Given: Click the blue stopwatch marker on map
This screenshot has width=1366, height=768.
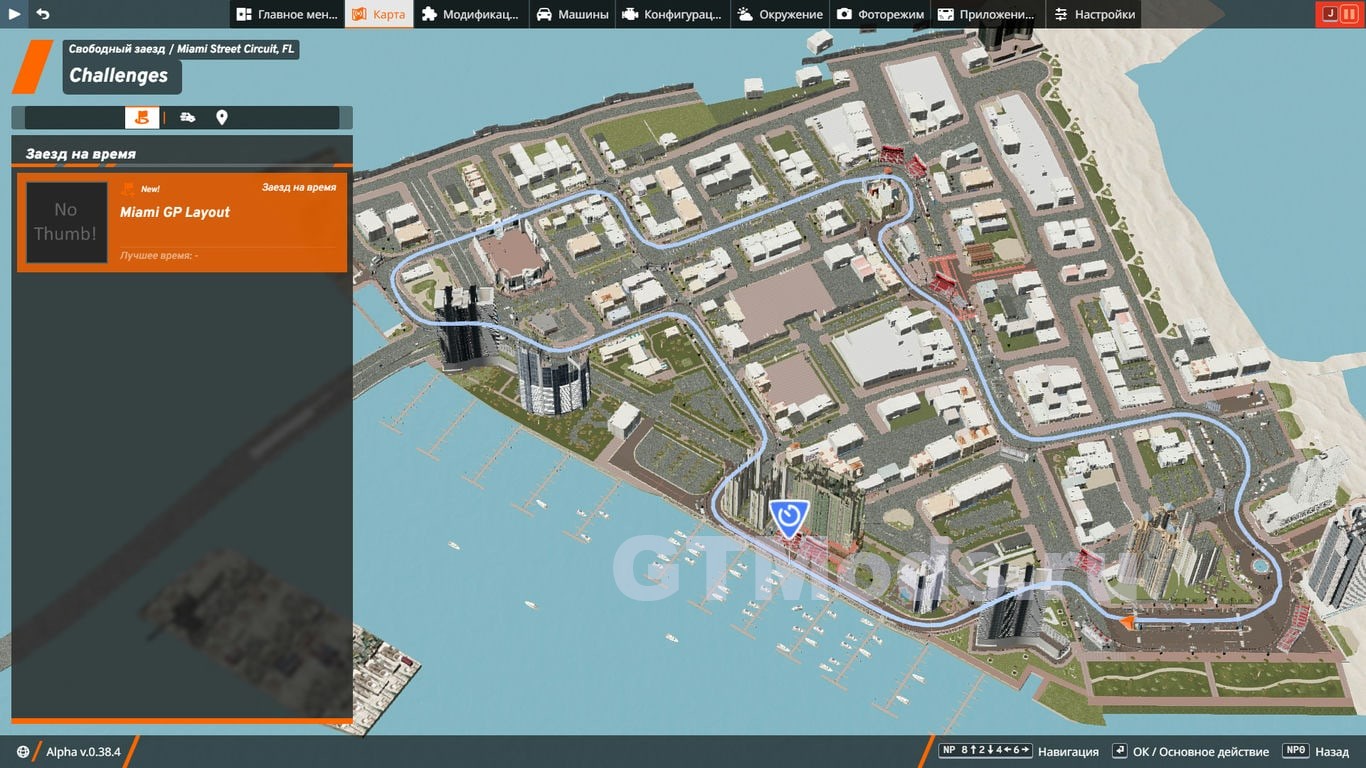Looking at the screenshot, I should pos(789,517).
